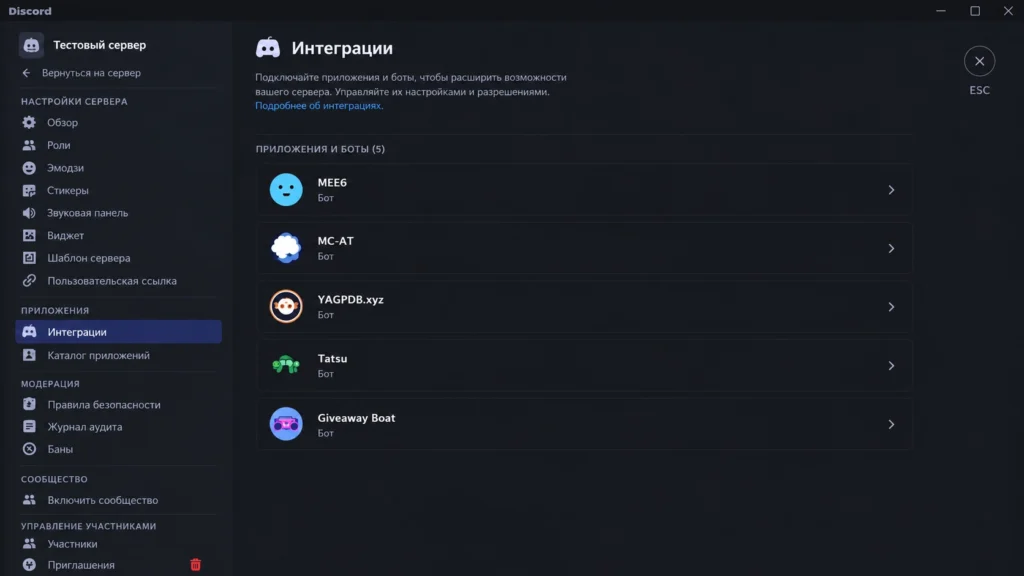Viewport: 1024px width, 576px height.
Task: Close settings with the X ESC button
Action: click(x=979, y=61)
